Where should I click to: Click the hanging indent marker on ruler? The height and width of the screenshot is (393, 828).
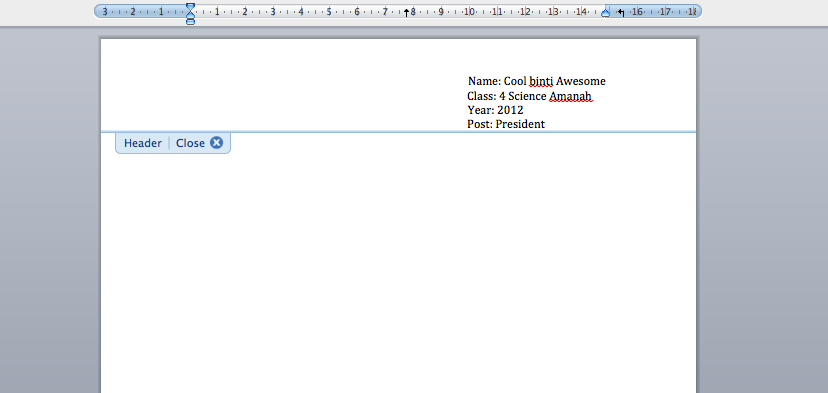coord(191,14)
